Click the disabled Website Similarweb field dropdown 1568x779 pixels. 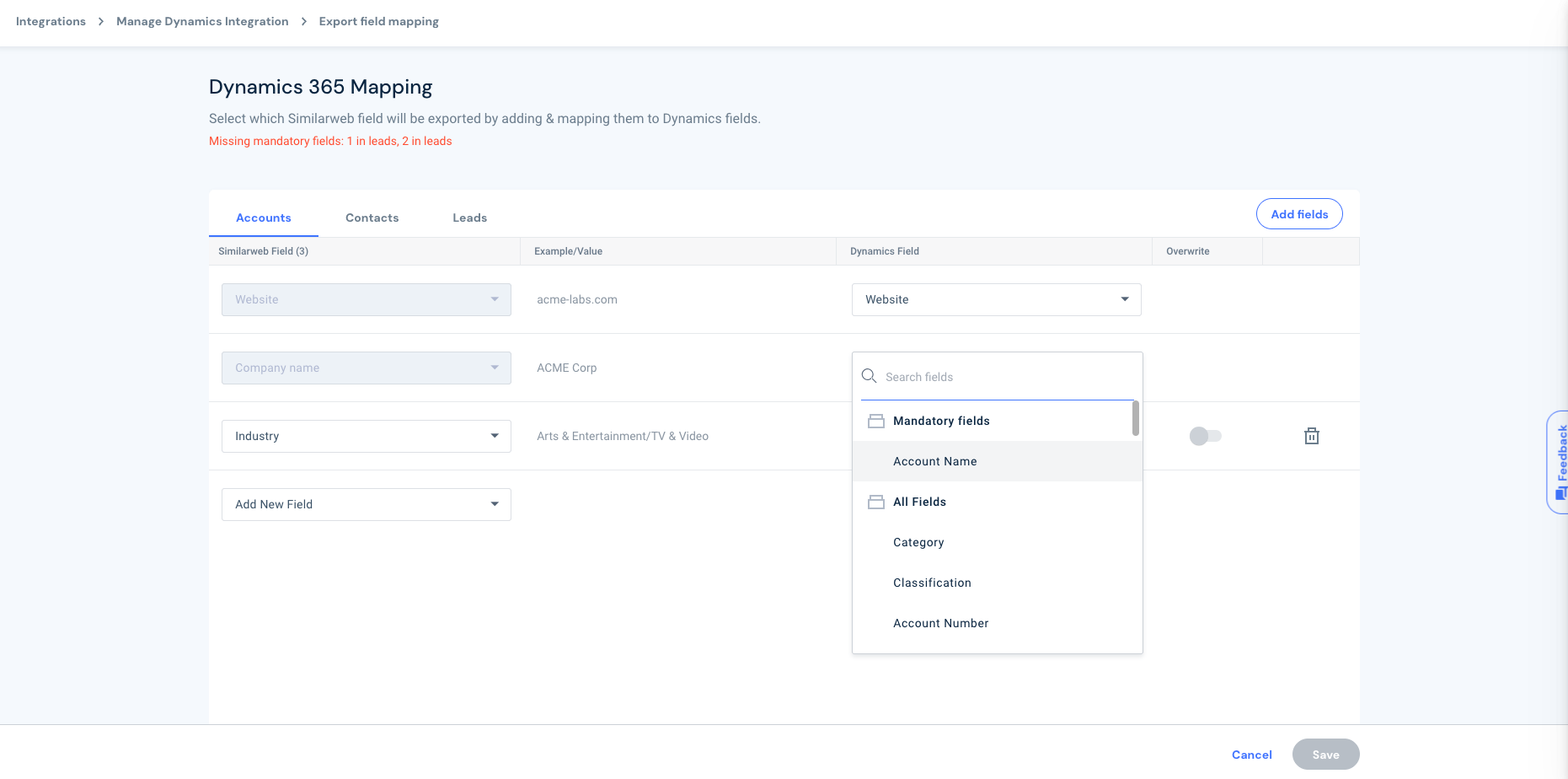click(366, 299)
